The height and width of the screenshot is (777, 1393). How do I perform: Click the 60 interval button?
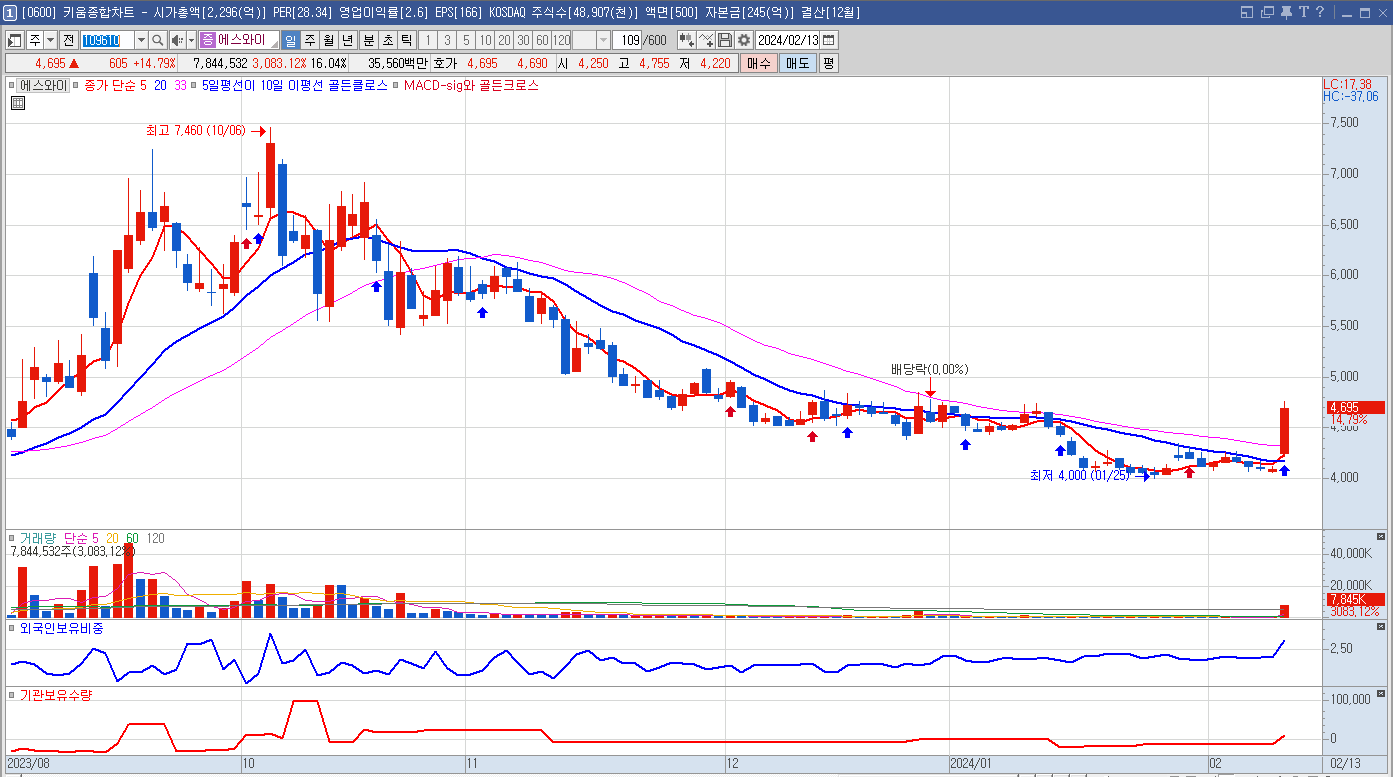pyautogui.click(x=542, y=40)
